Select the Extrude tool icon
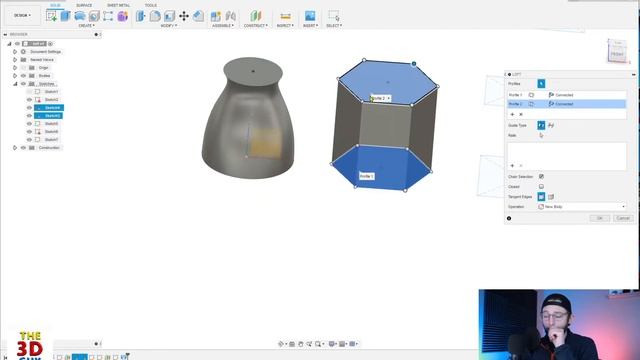The image size is (640, 360). (x=65, y=16)
